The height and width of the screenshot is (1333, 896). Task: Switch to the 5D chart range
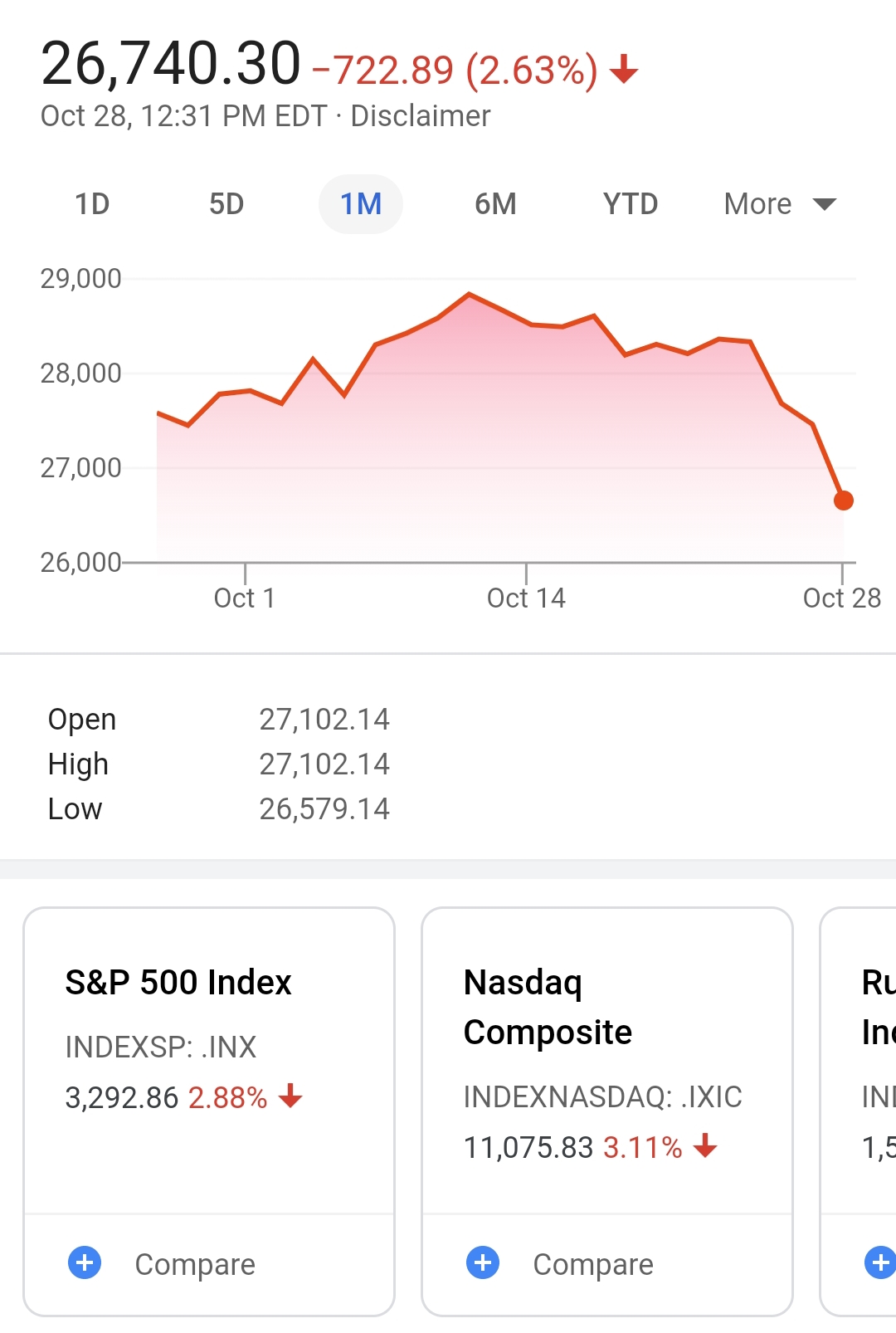pyautogui.click(x=226, y=204)
